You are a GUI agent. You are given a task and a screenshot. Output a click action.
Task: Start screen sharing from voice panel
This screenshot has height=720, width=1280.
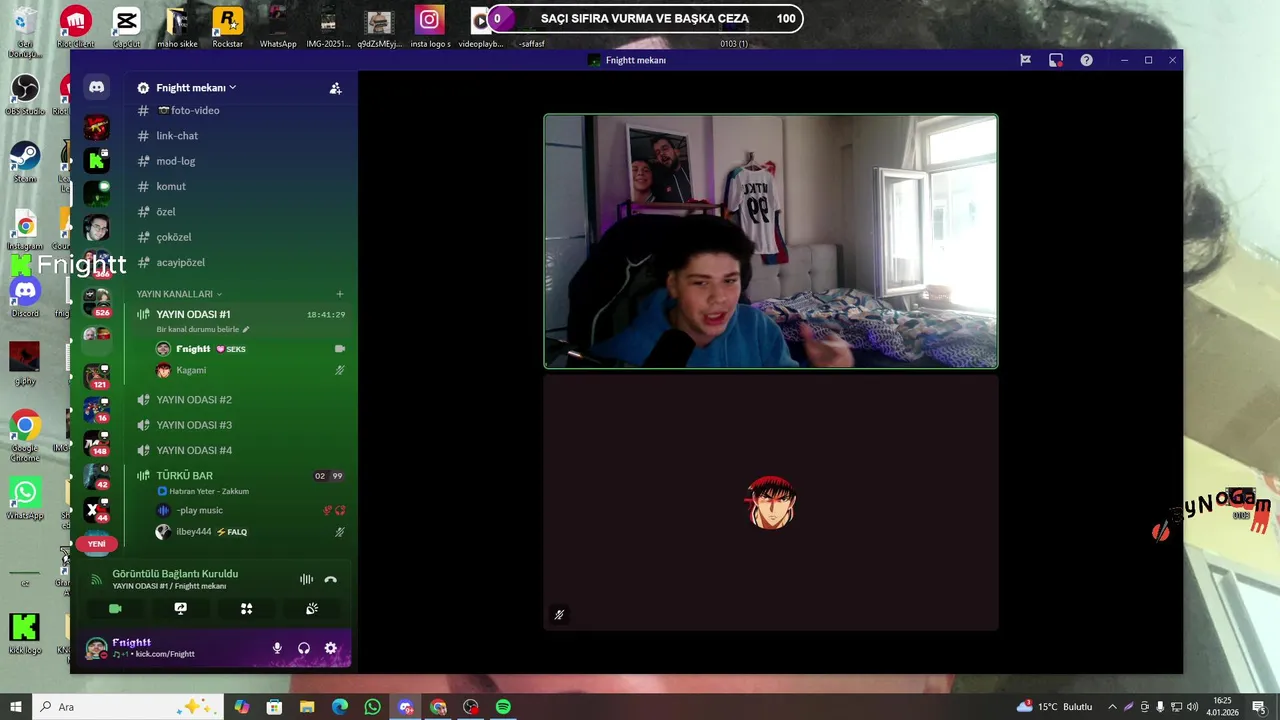coord(180,608)
